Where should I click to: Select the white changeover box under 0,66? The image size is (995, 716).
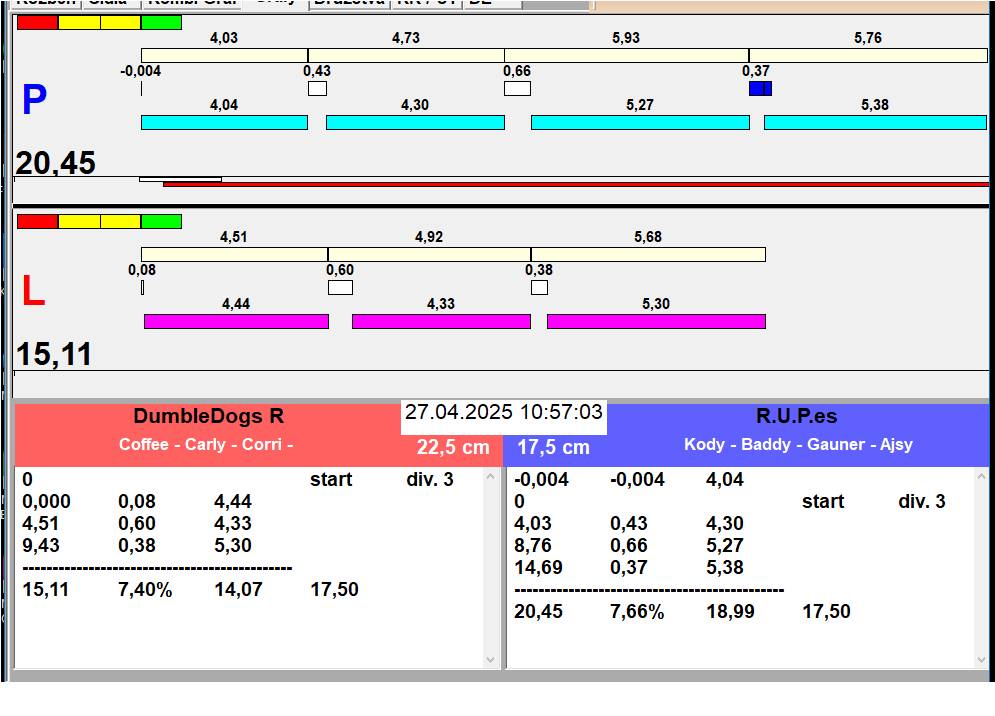(517, 88)
